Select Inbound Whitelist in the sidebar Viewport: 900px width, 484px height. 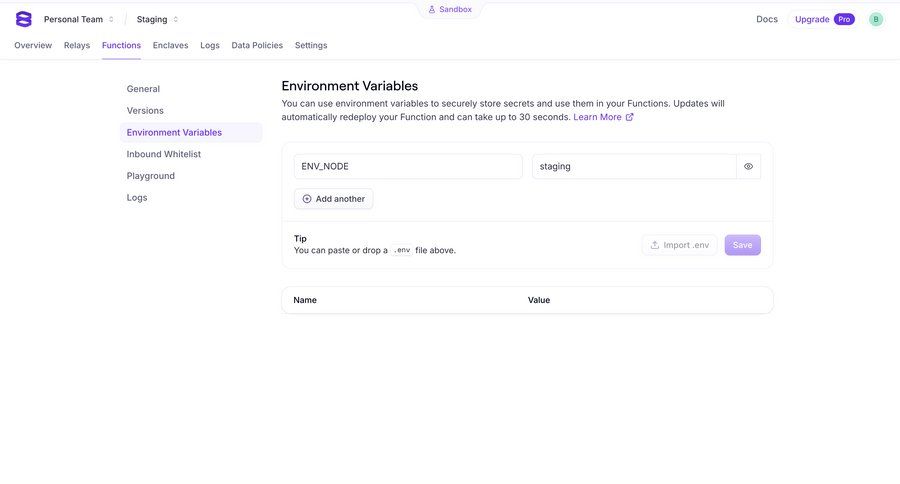click(164, 154)
